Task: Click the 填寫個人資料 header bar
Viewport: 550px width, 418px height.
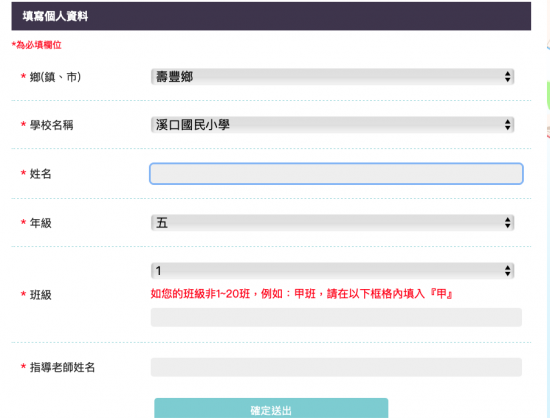Action: (271, 16)
